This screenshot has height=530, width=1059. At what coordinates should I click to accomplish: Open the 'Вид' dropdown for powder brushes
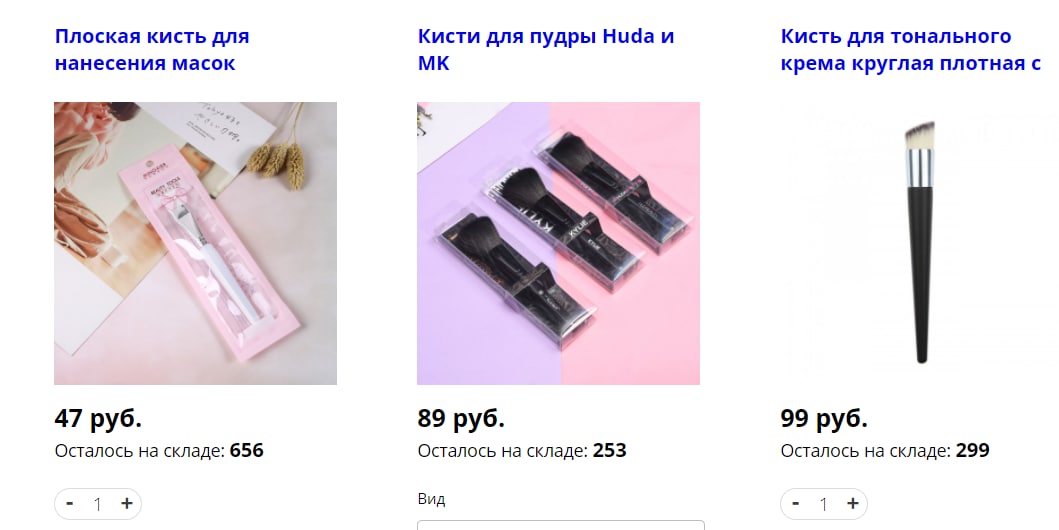[561, 525]
